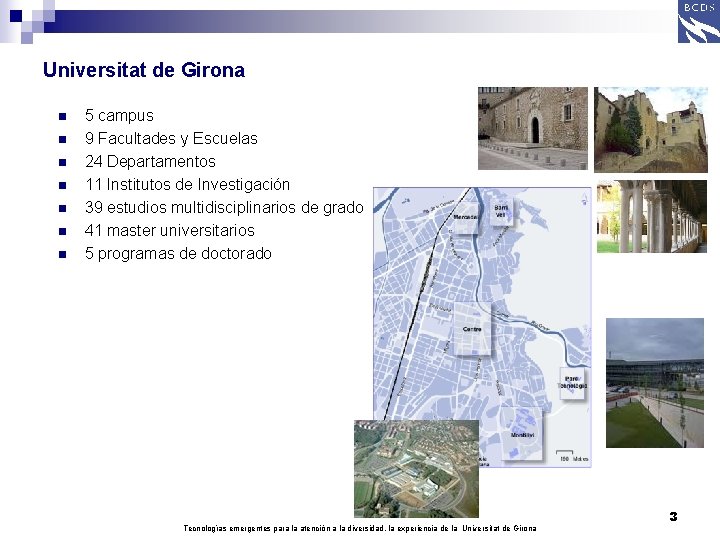Click '9 Facultades y Escuelas' line

(x=171, y=139)
